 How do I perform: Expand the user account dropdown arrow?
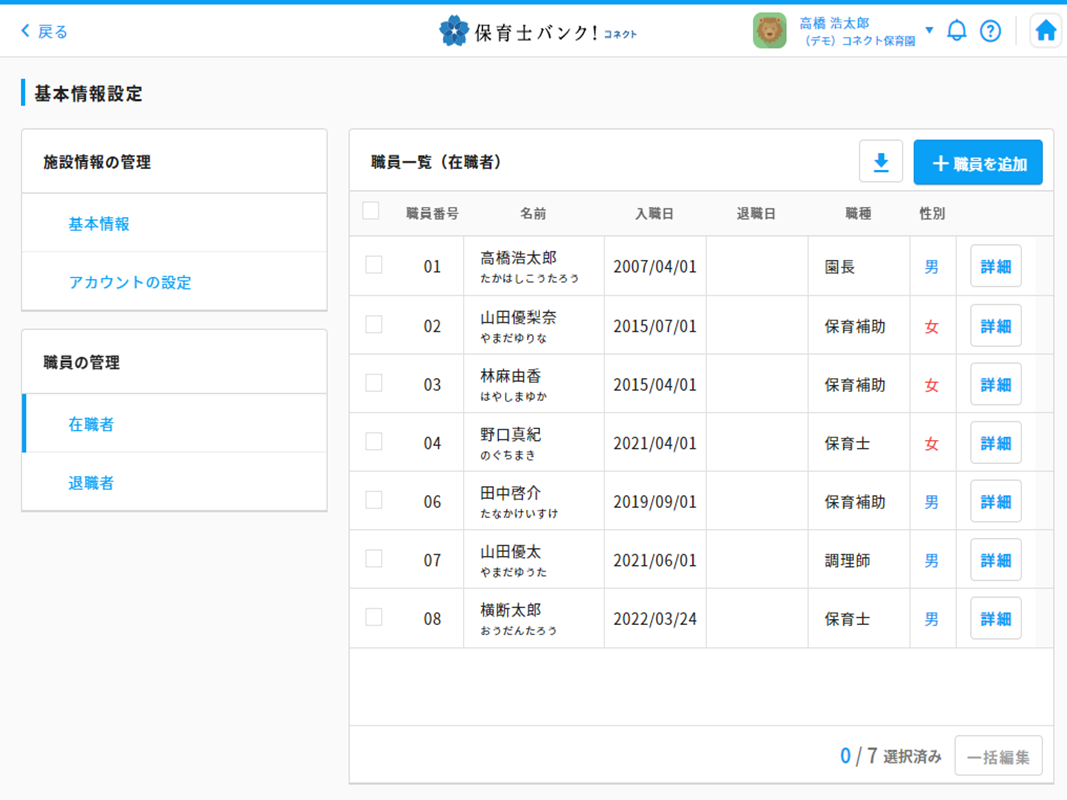click(929, 31)
